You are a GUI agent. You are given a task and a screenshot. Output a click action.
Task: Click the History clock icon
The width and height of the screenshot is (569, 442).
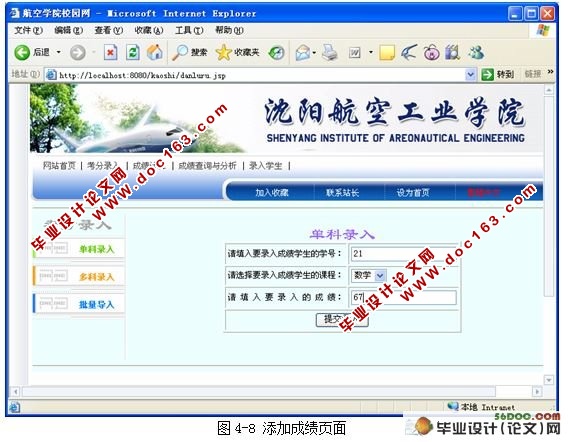[x=276, y=53]
